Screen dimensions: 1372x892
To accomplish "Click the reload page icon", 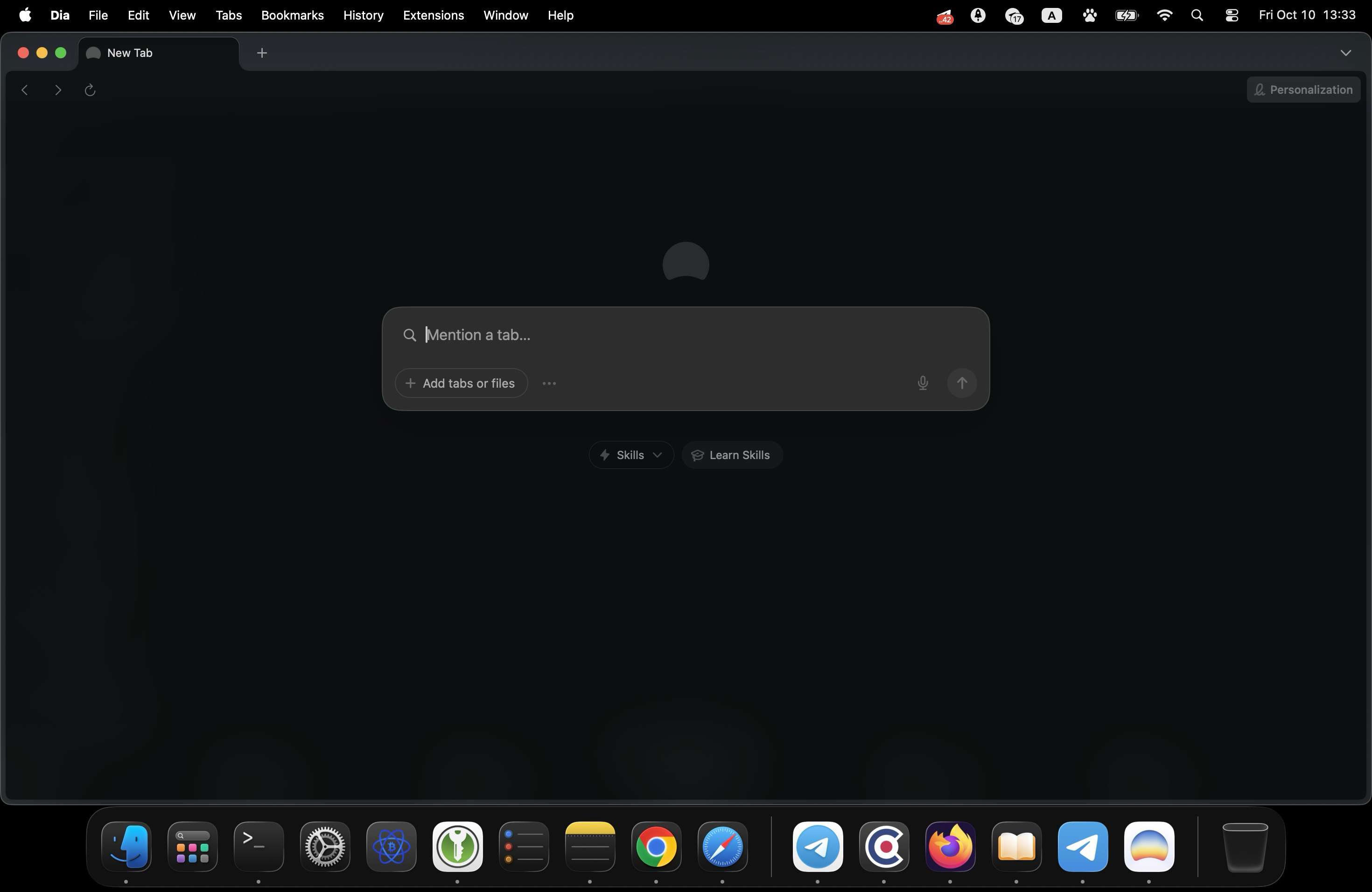I will (x=90, y=90).
